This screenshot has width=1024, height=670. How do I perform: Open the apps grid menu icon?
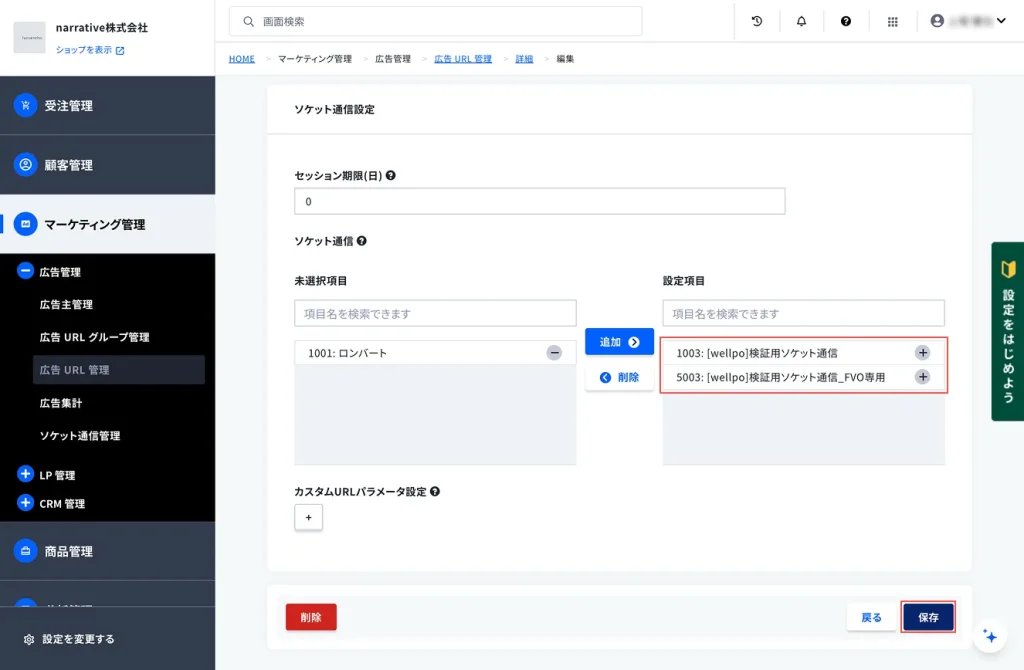click(893, 21)
